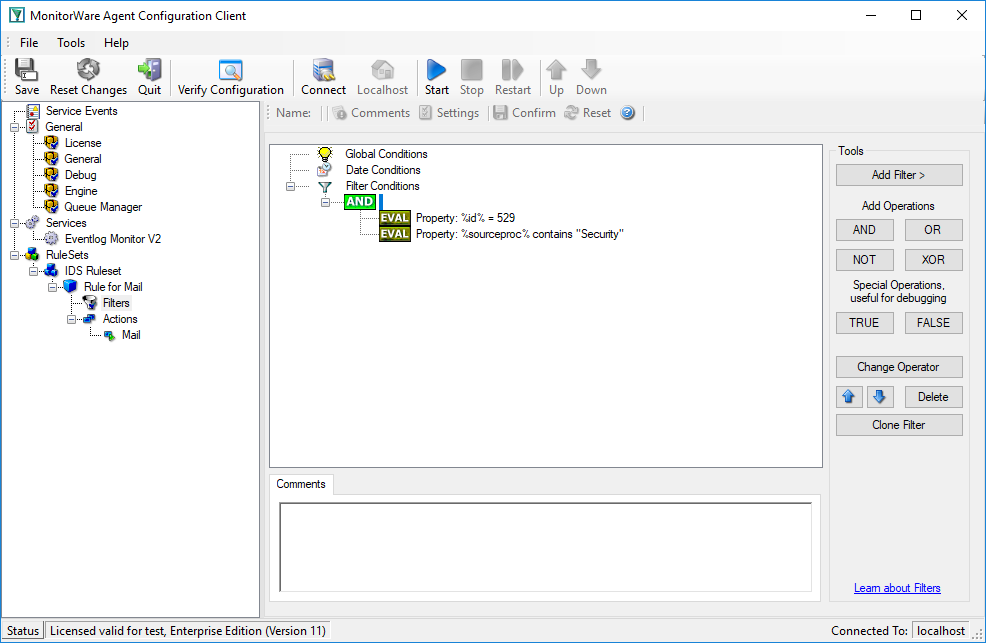Select the EVAL badge for %sourceproc% filter
986x643 pixels.
point(395,234)
